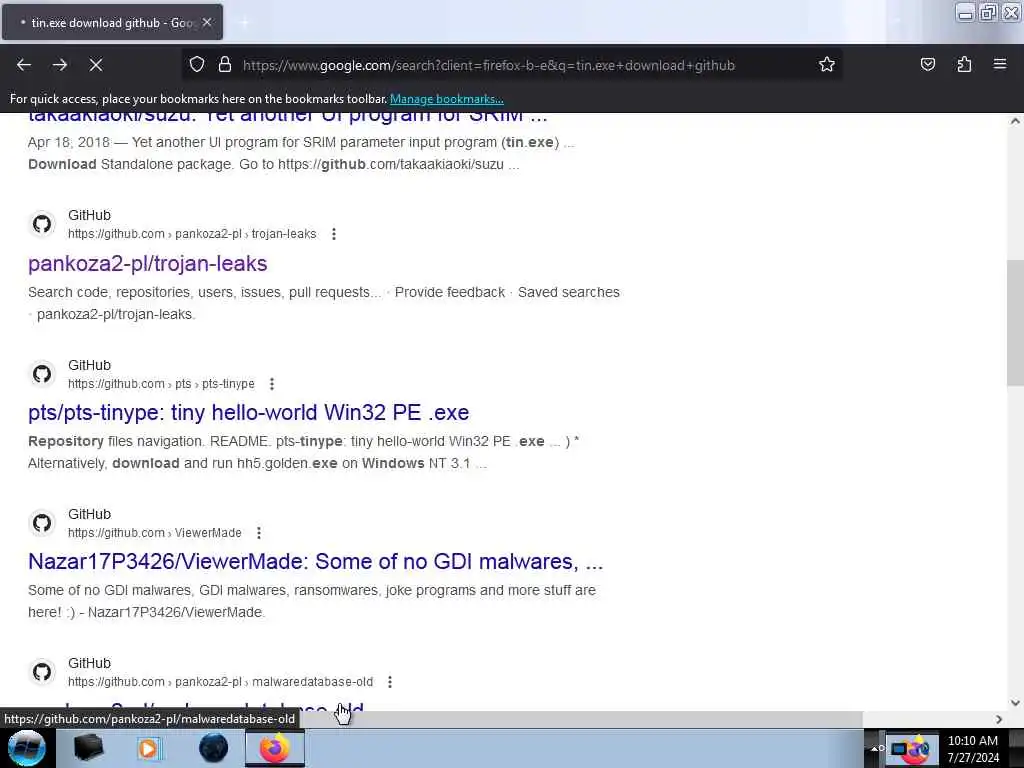Close the tin.exe download github tab
Screen dimensions: 1024x768
(x=207, y=22)
